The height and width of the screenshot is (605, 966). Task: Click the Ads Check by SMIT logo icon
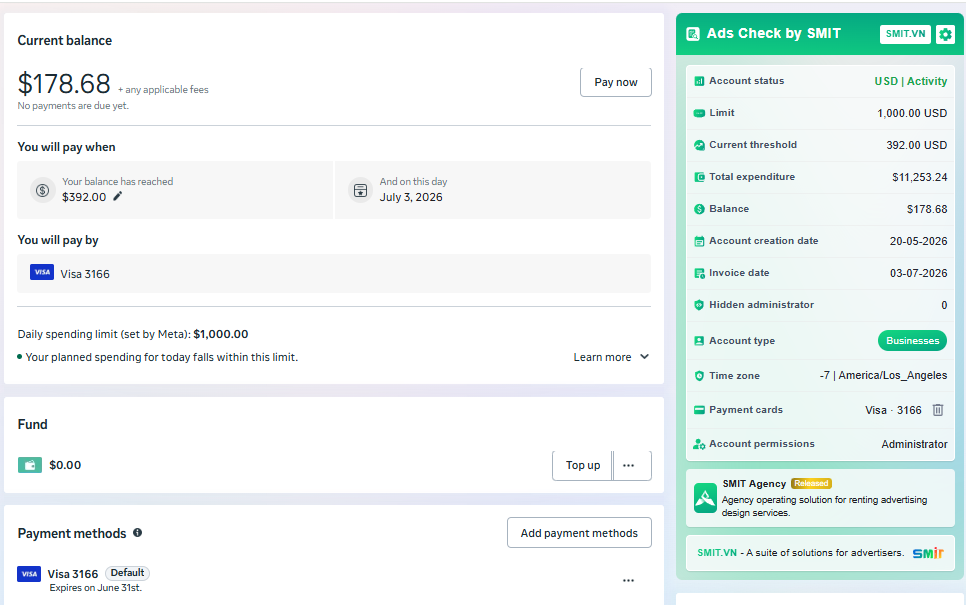pos(693,34)
